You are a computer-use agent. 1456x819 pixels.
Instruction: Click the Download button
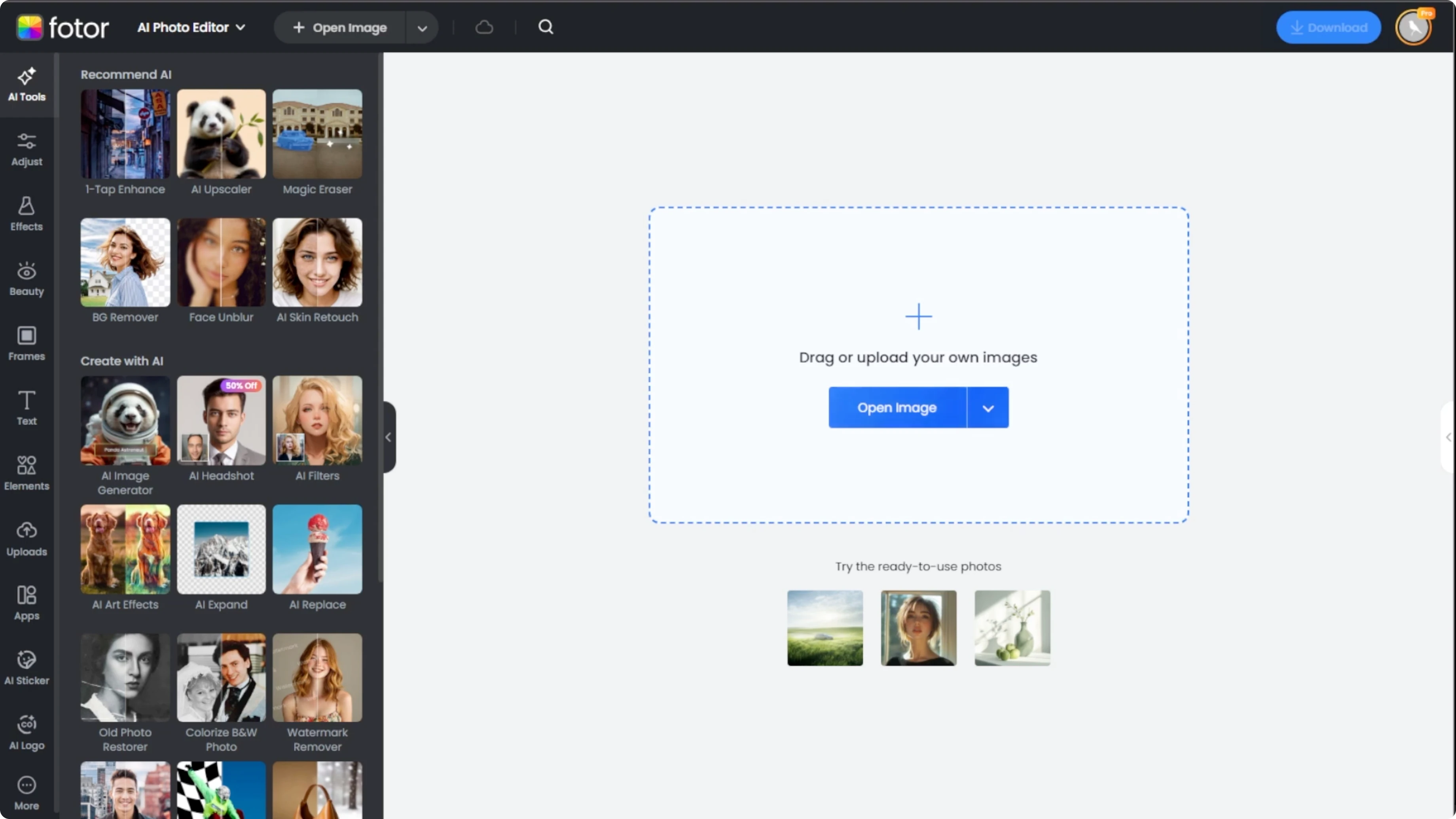click(1328, 27)
